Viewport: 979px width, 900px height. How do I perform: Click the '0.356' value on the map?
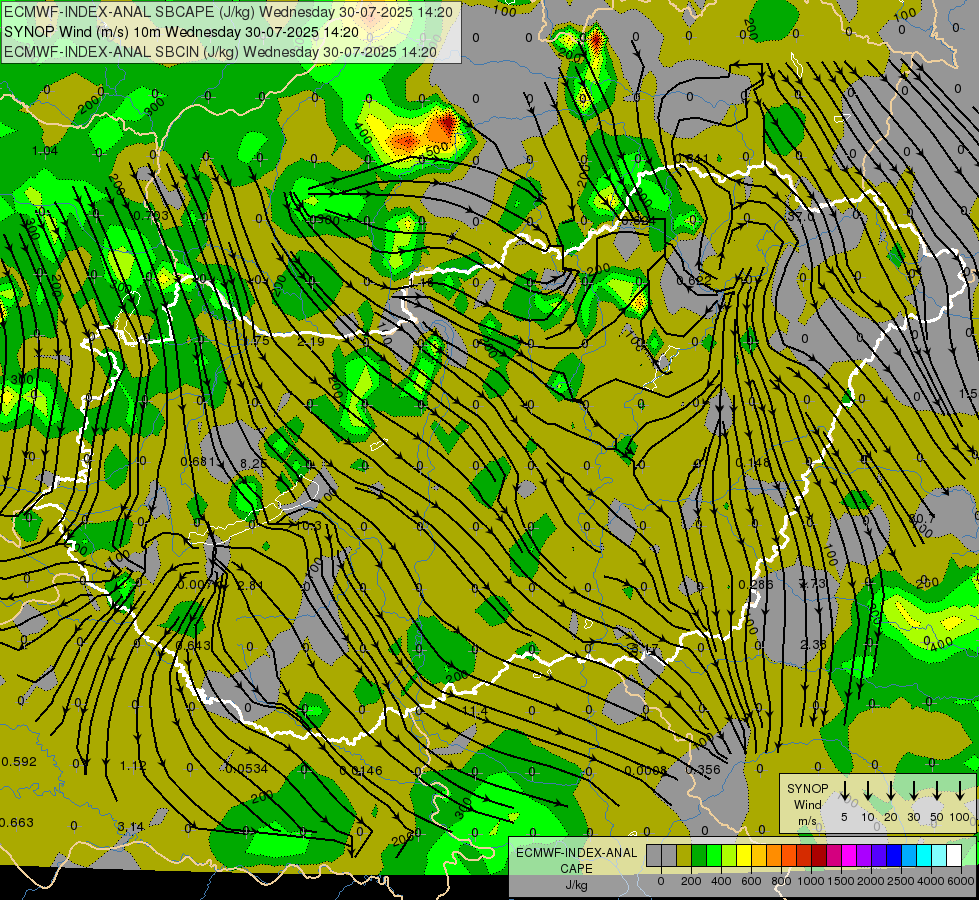(x=703, y=770)
